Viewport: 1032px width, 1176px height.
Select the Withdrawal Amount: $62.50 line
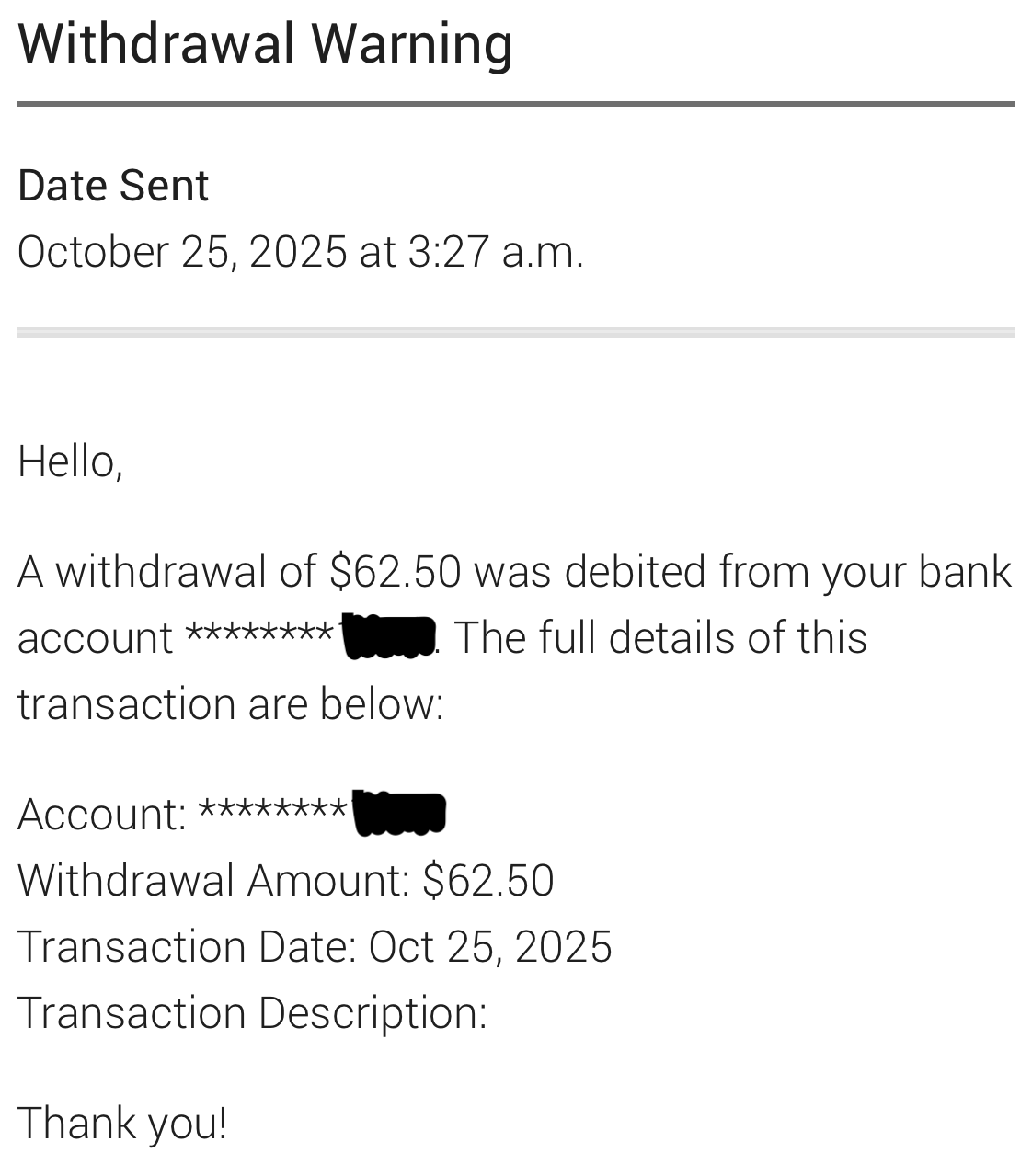[x=285, y=880]
